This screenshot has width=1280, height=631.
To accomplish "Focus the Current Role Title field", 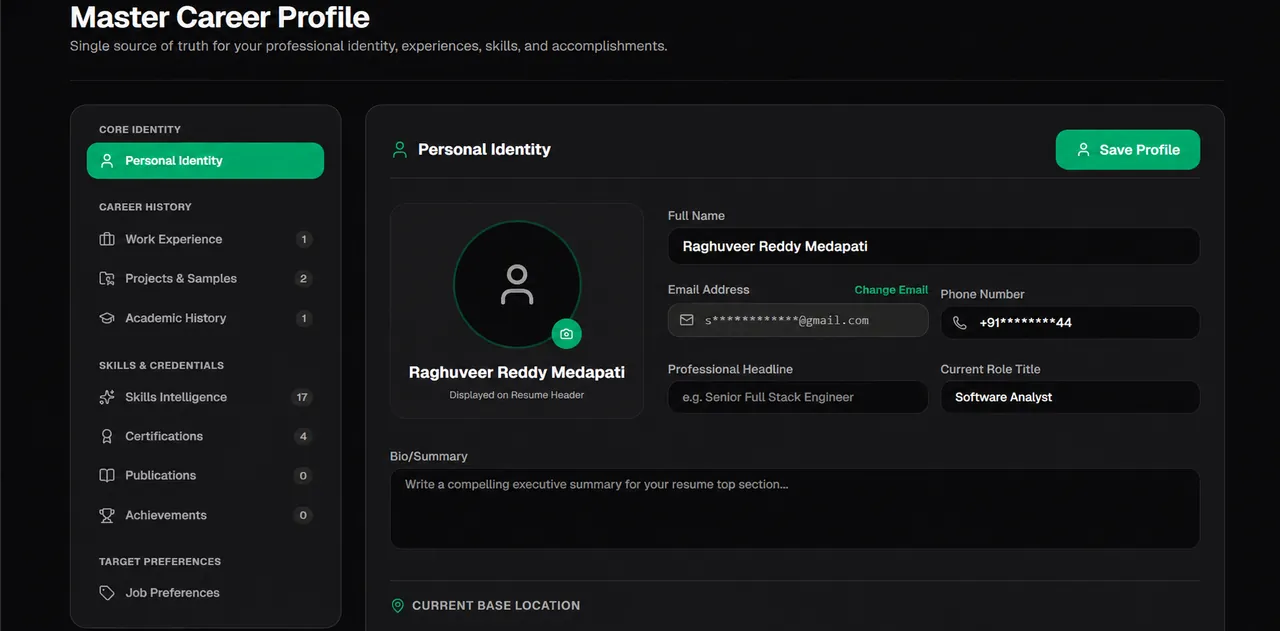I will coord(1070,397).
